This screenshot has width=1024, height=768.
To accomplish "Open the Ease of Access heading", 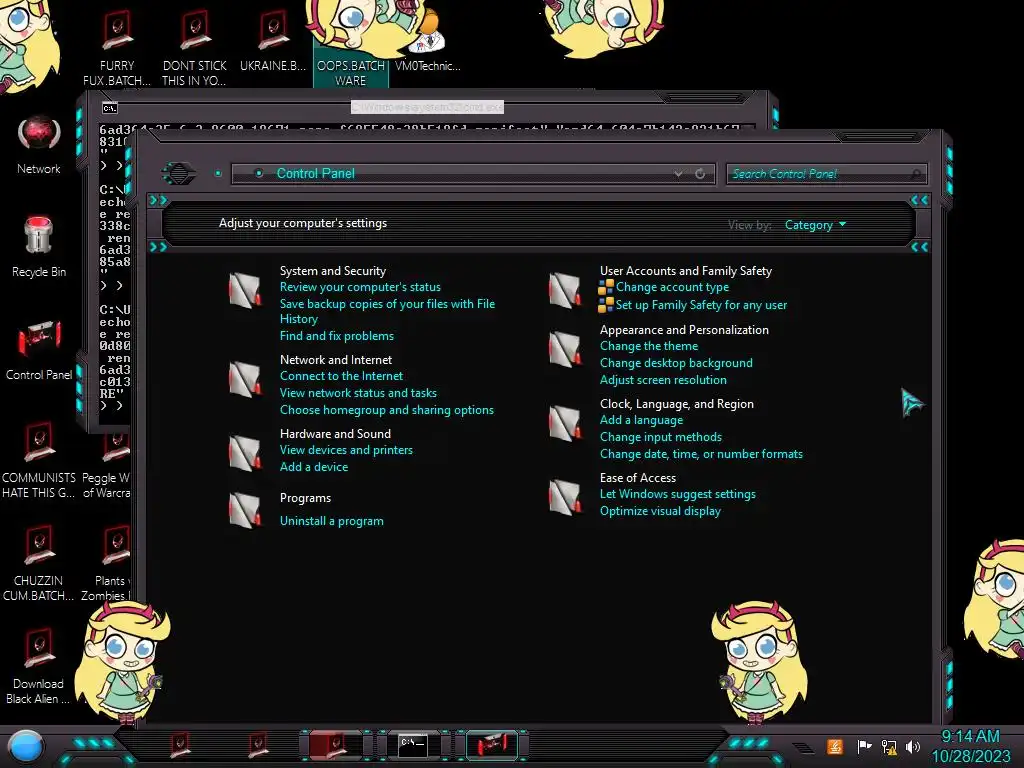I will click(637, 478).
